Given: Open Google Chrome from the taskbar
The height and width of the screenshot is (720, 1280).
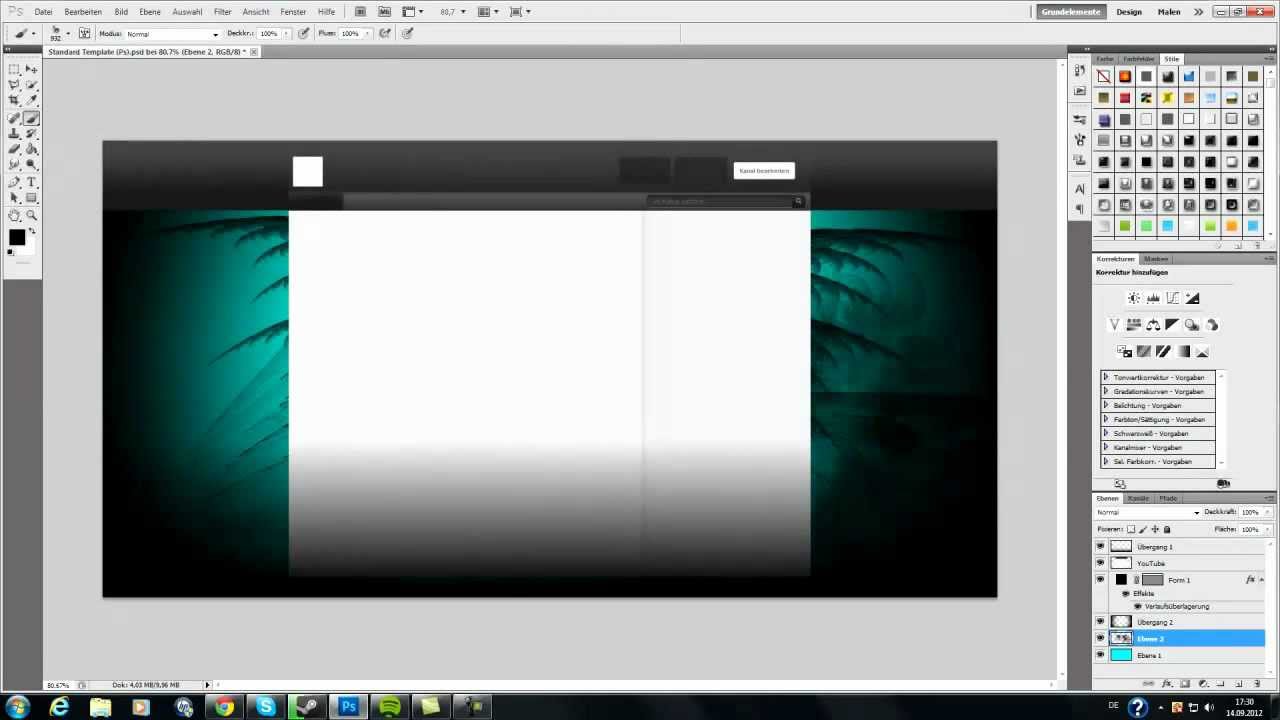Looking at the screenshot, I should coord(224,707).
